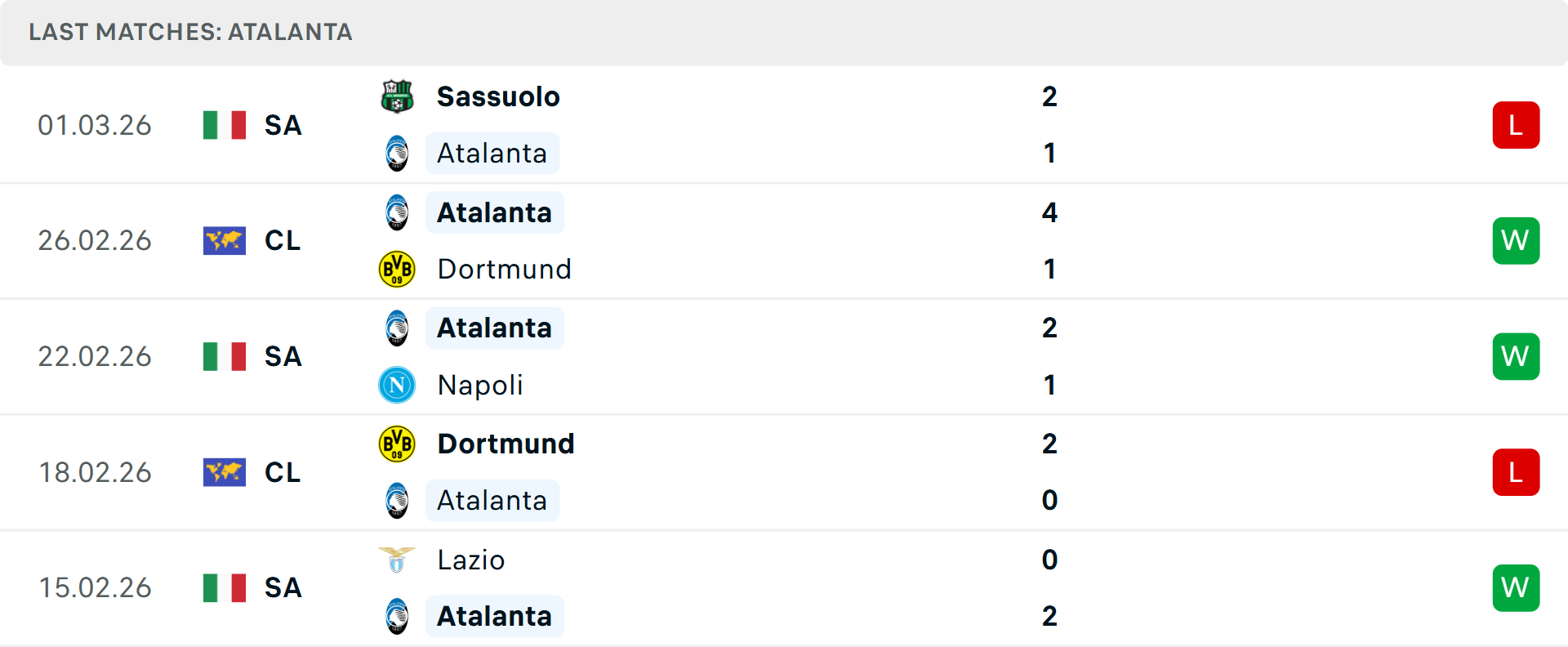Click the Italy flag on the 15.02.26 row
Screen dimensions: 1568x647
(x=225, y=587)
